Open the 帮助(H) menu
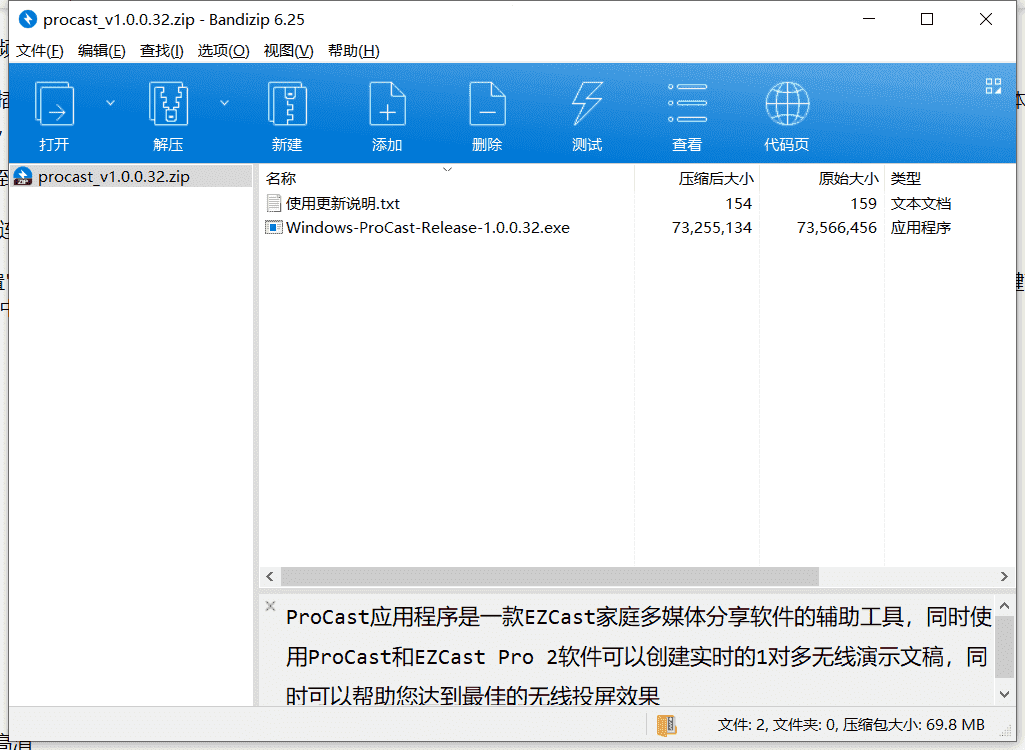Image resolution: width=1025 pixels, height=750 pixels. pos(353,51)
